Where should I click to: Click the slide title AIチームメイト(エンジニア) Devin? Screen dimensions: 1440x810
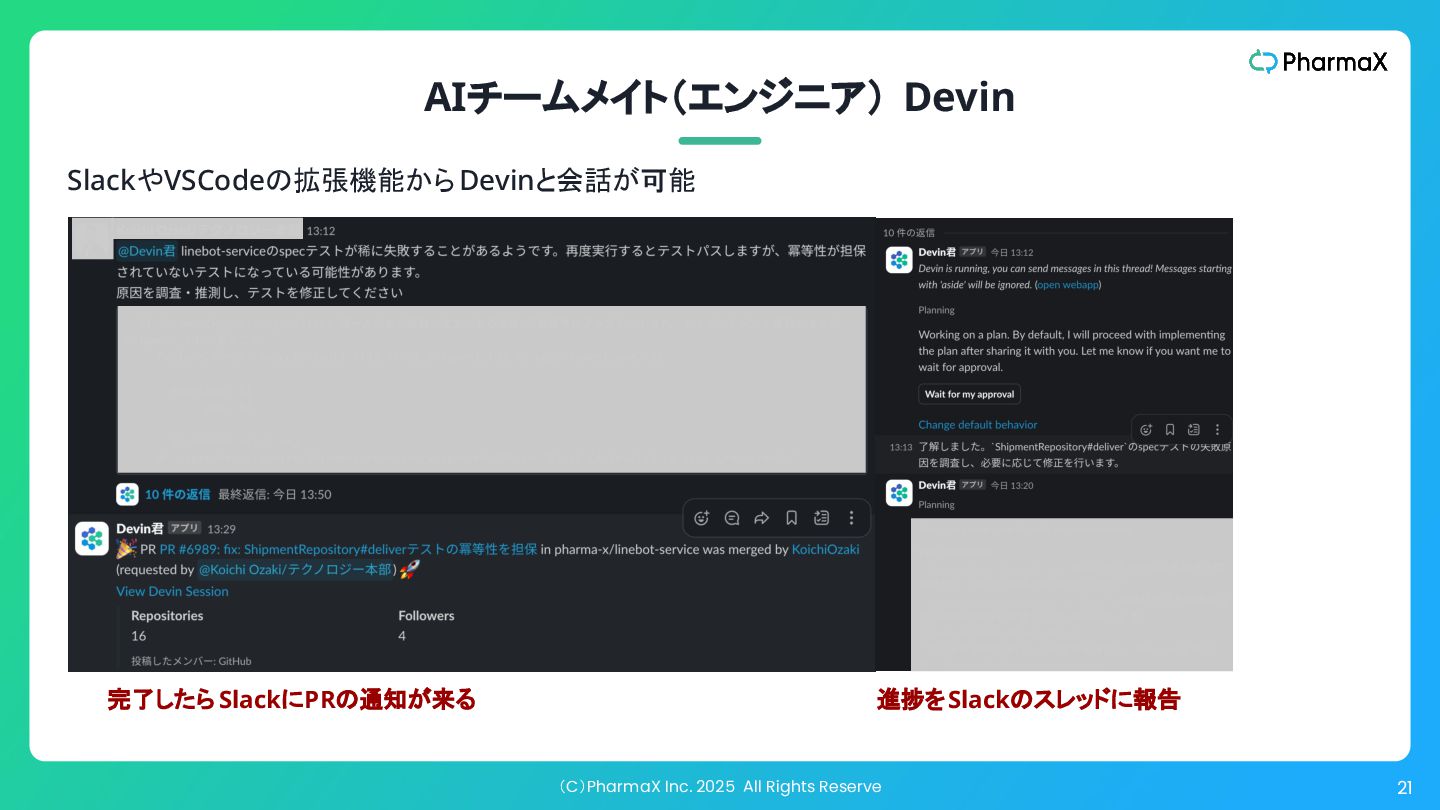tap(719, 97)
